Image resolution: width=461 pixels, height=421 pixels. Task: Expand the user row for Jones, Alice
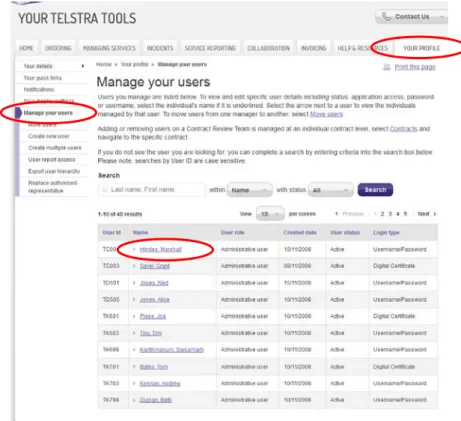134,300
